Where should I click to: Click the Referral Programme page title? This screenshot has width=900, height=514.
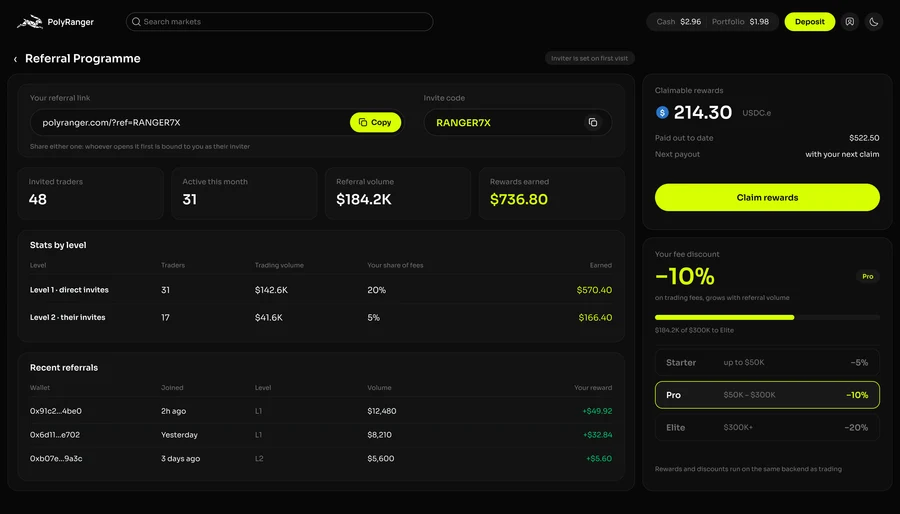point(83,59)
